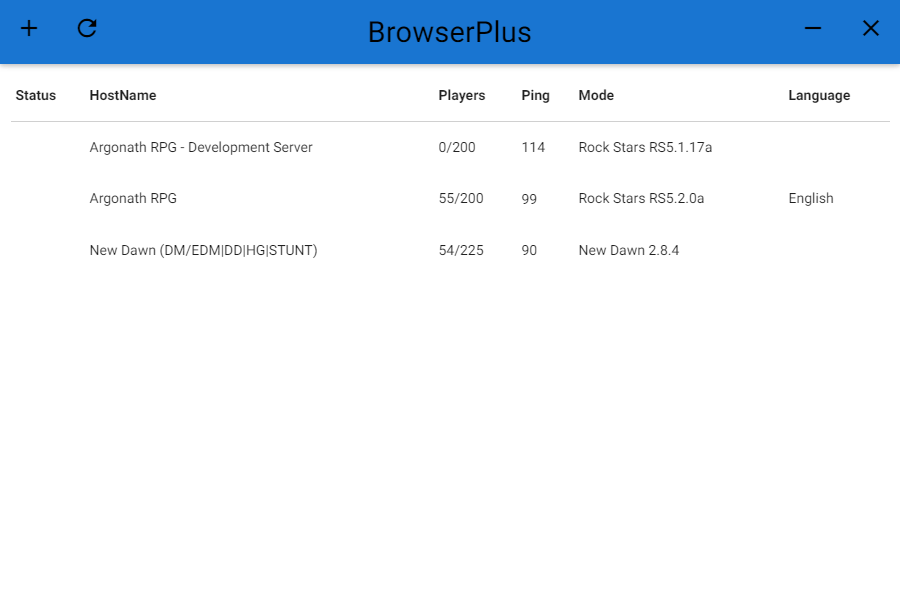Sort by Players column header
900x600 pixels.
click(461, 95)
